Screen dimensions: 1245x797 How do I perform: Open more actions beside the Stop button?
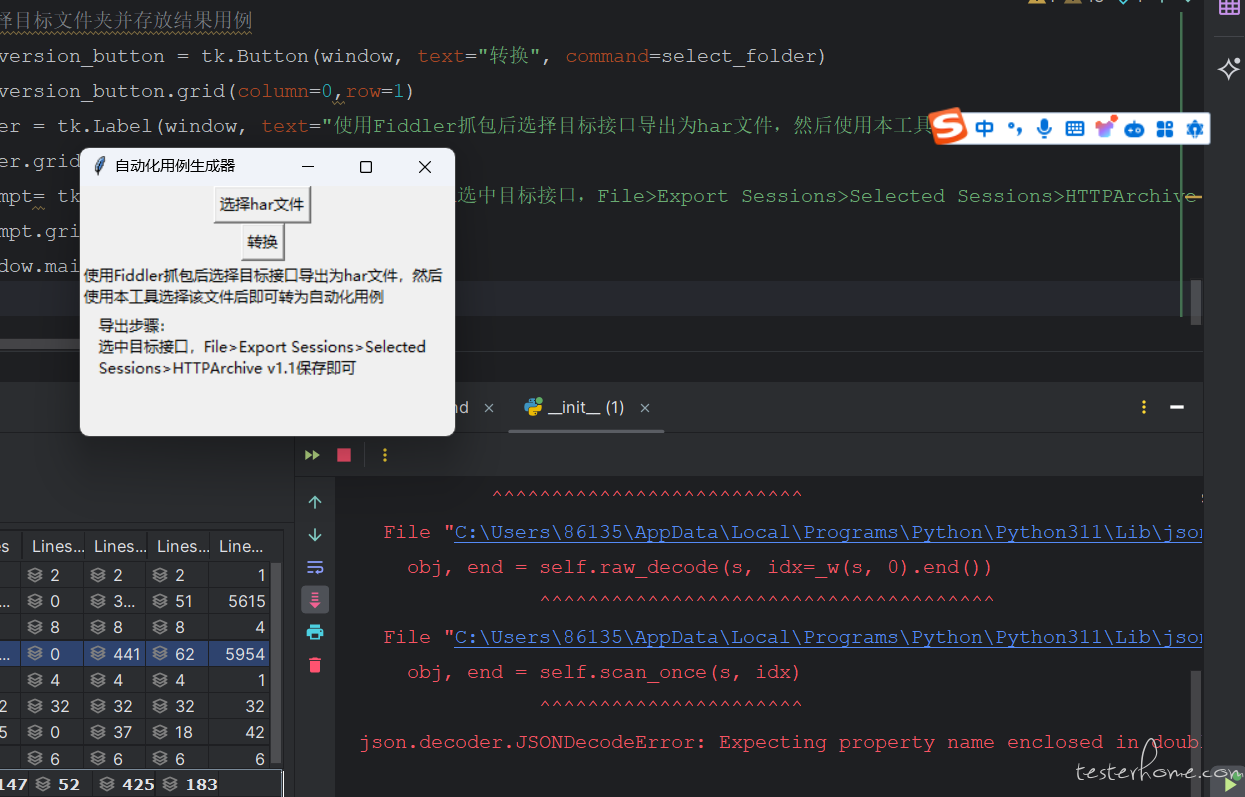pyautogui.click(x=385, y=455)
